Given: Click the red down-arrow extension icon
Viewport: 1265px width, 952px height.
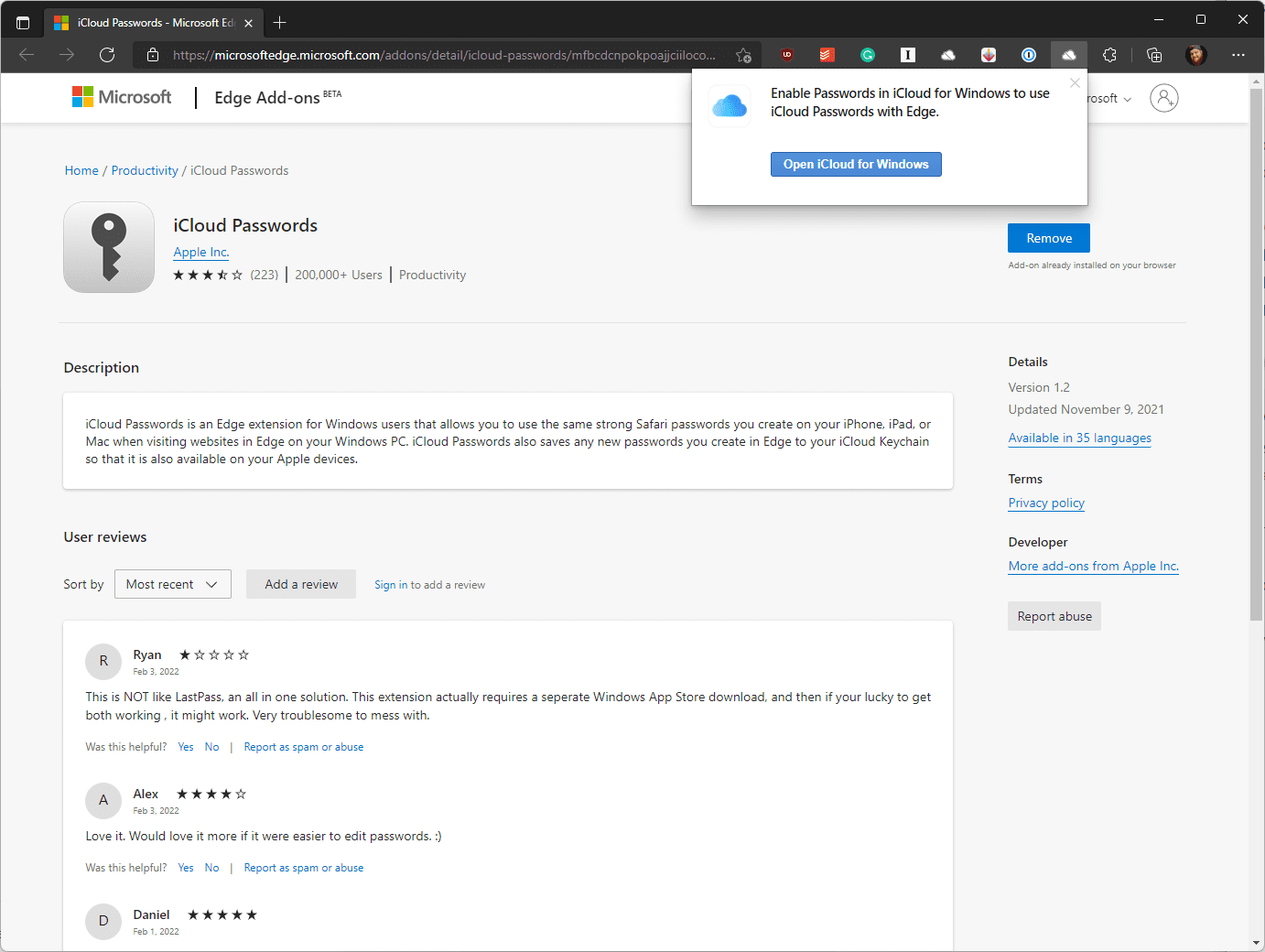Looking at the screenshot, I should click(x=989, y=55).
